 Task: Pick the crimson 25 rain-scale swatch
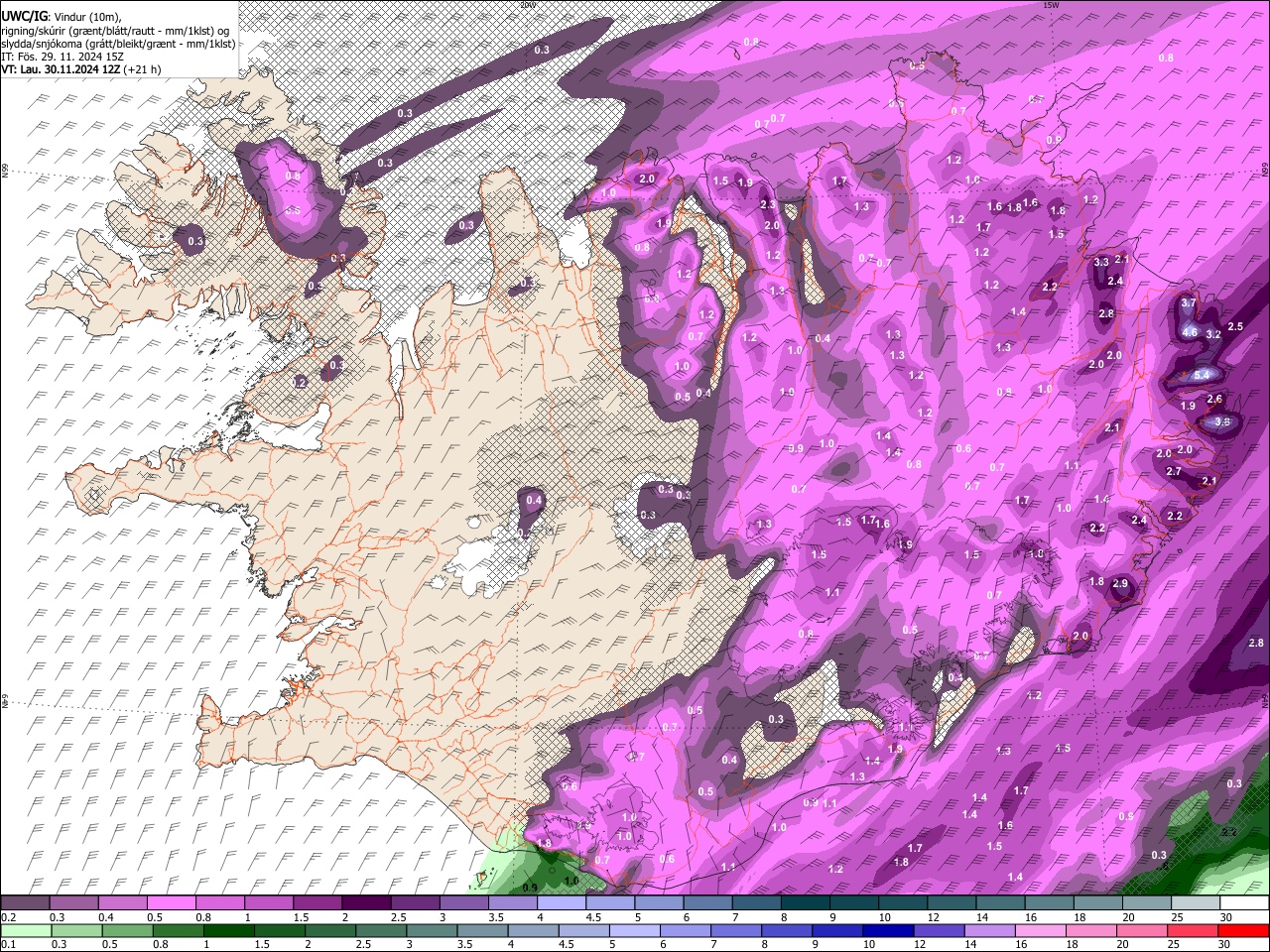pos(1193,931)
